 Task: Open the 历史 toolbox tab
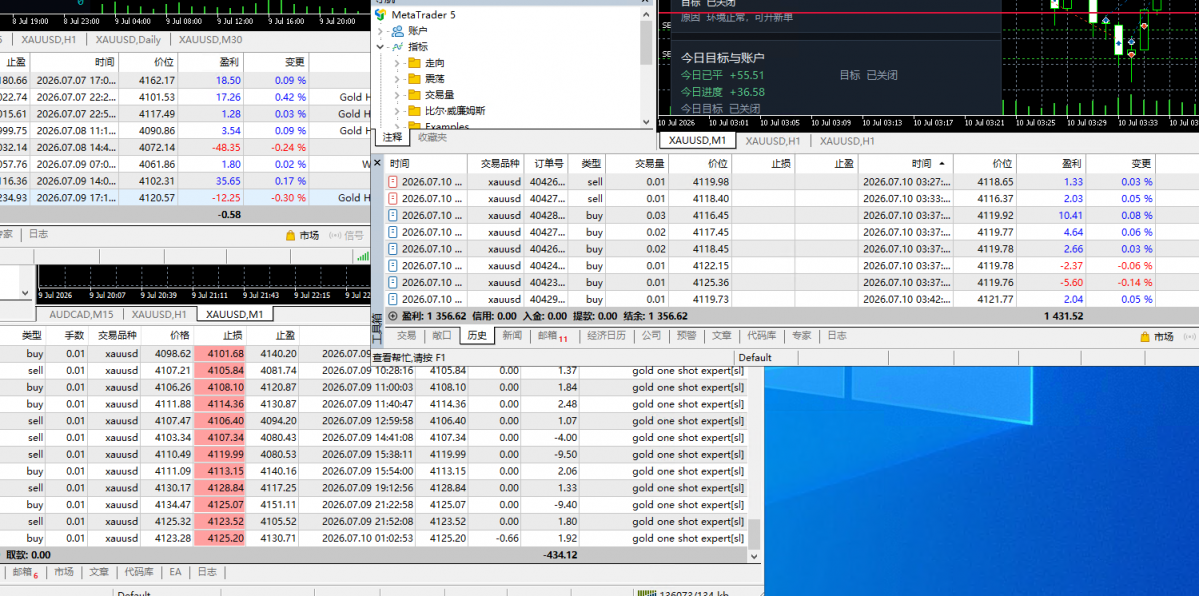(x=477, y=336)
